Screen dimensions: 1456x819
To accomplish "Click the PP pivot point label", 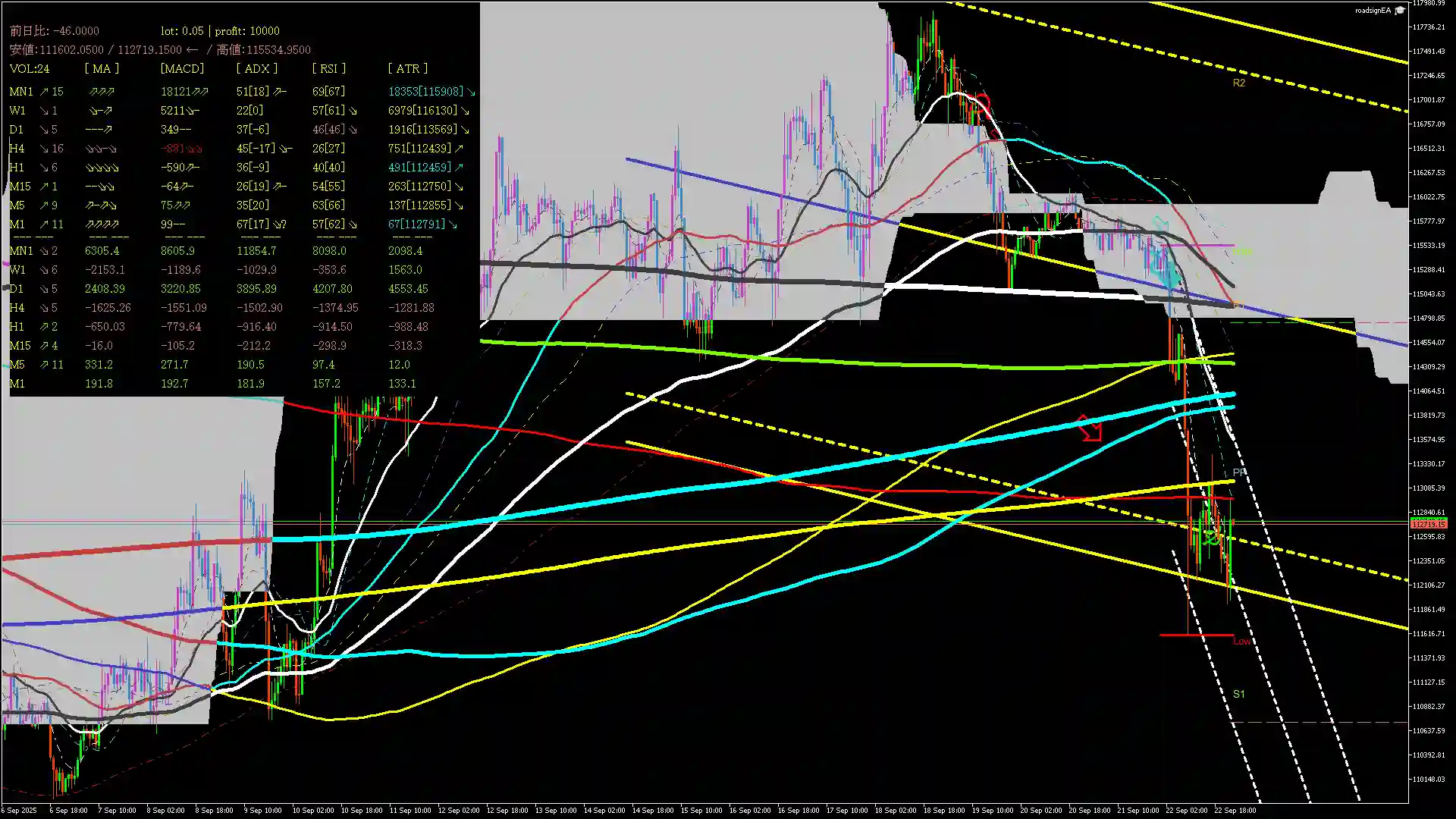I will click(1239, 473).
